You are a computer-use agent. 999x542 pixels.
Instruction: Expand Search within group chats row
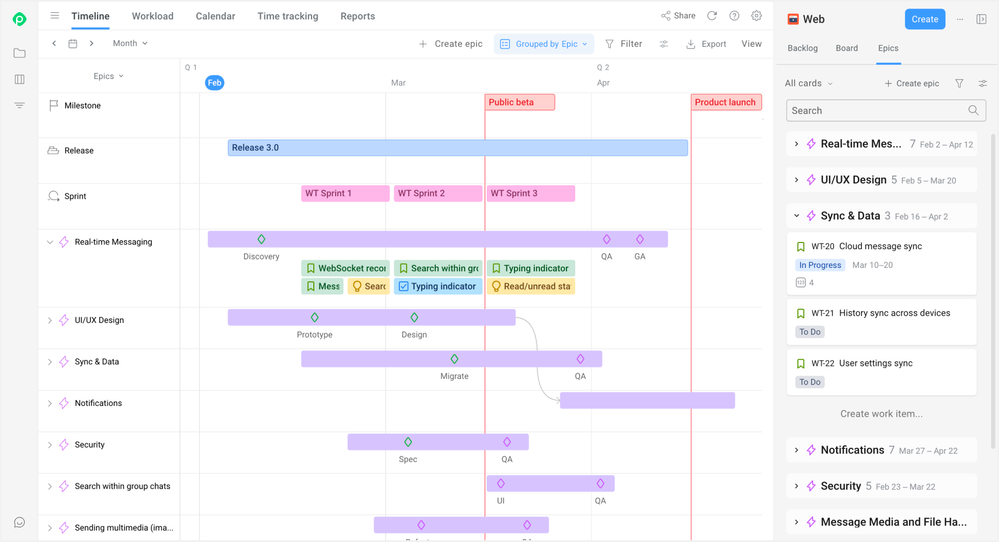[50, 486]
